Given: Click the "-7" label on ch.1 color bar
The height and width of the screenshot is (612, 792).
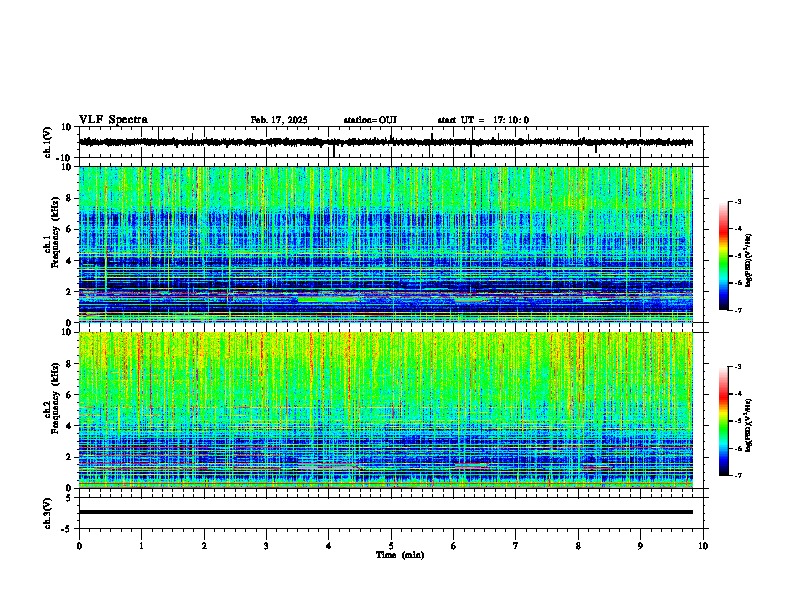Looking at the screenshot, I should pos(737,310).
